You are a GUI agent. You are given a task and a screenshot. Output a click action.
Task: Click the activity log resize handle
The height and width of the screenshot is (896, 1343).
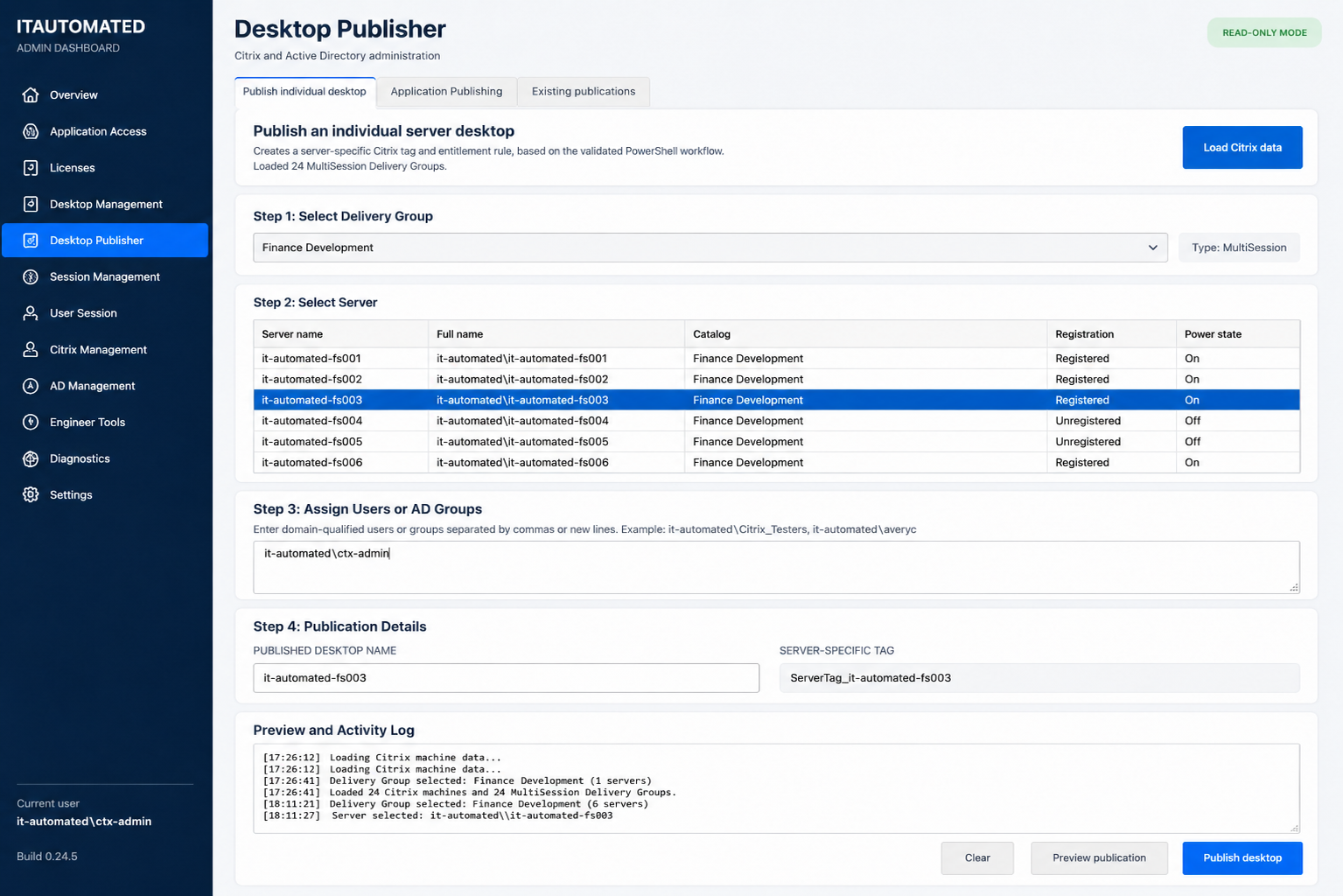coord(1294,828)
